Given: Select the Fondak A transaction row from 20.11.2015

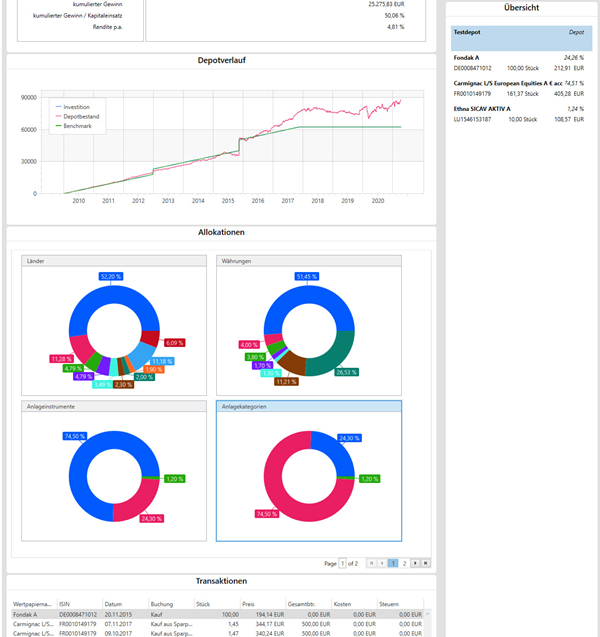Looking at the screenshot, I should click(x=217, y=614).
